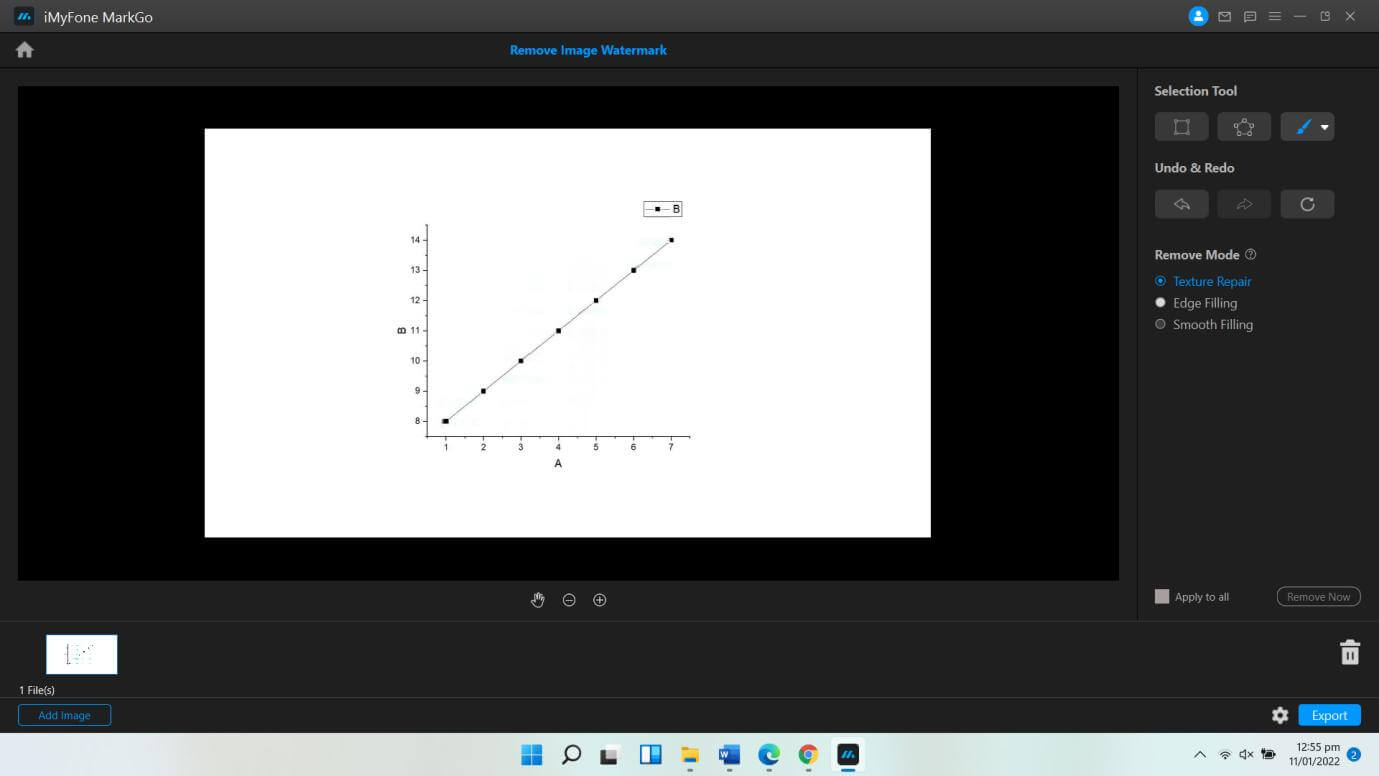1379x776 pixels.
Task: Click the Export button
Action: (x=1329, y=715)
